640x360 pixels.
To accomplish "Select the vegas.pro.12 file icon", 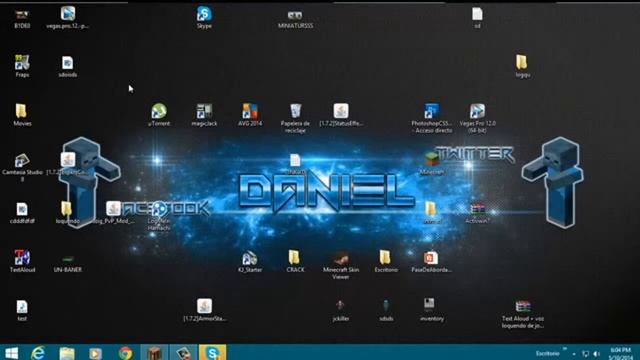I will (68, 14).
